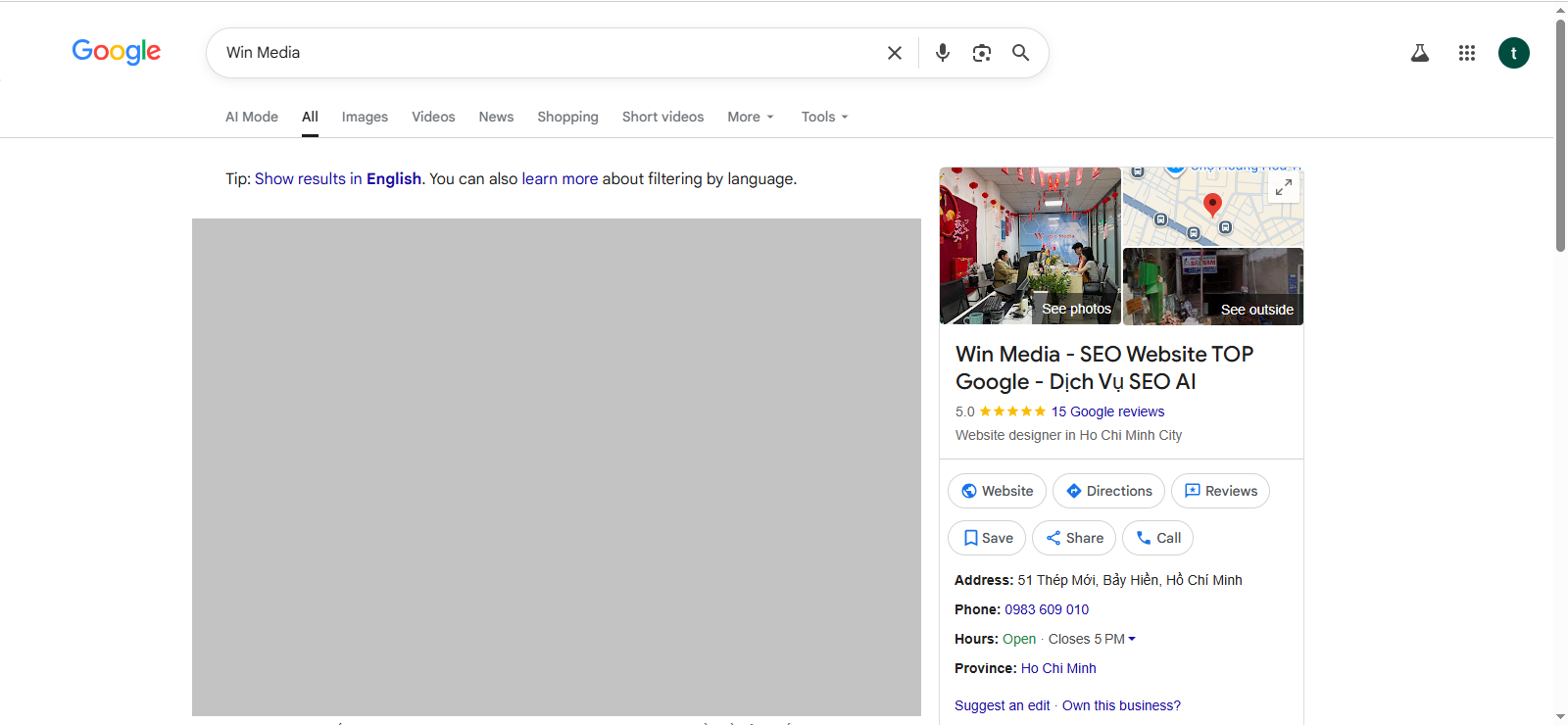The width and height of the screenshot is (1568, 725).
Task: Open Ho Chi Minh province link
Action: 1058,668
